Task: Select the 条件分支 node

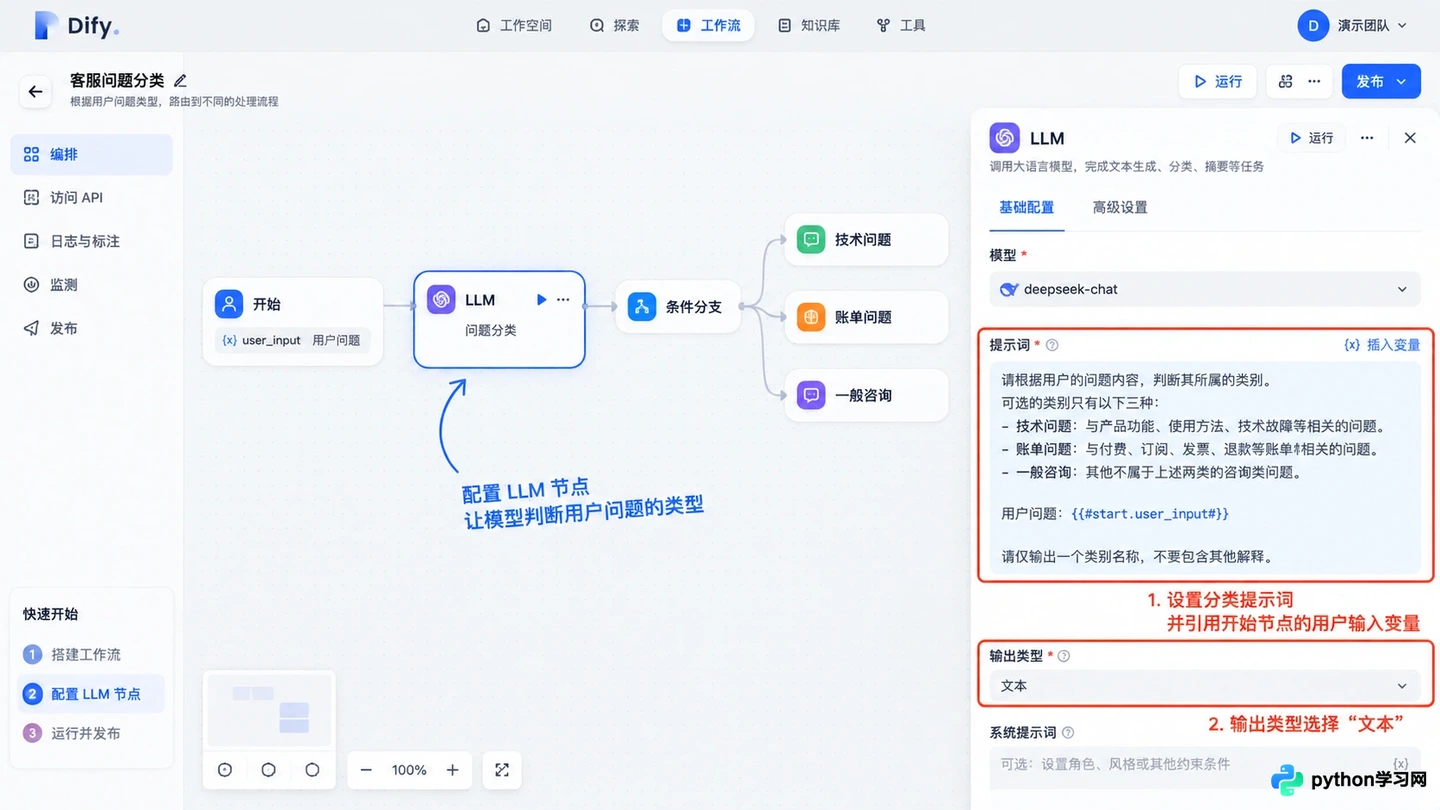Action: (x=678, y=307)
